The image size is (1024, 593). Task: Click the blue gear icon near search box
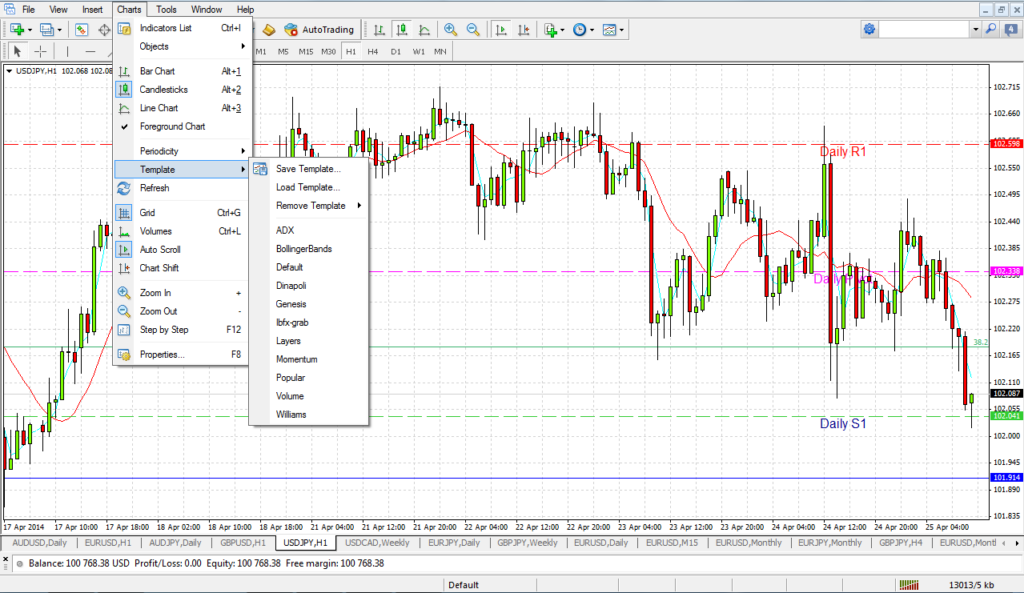click(x=869, y=29)
